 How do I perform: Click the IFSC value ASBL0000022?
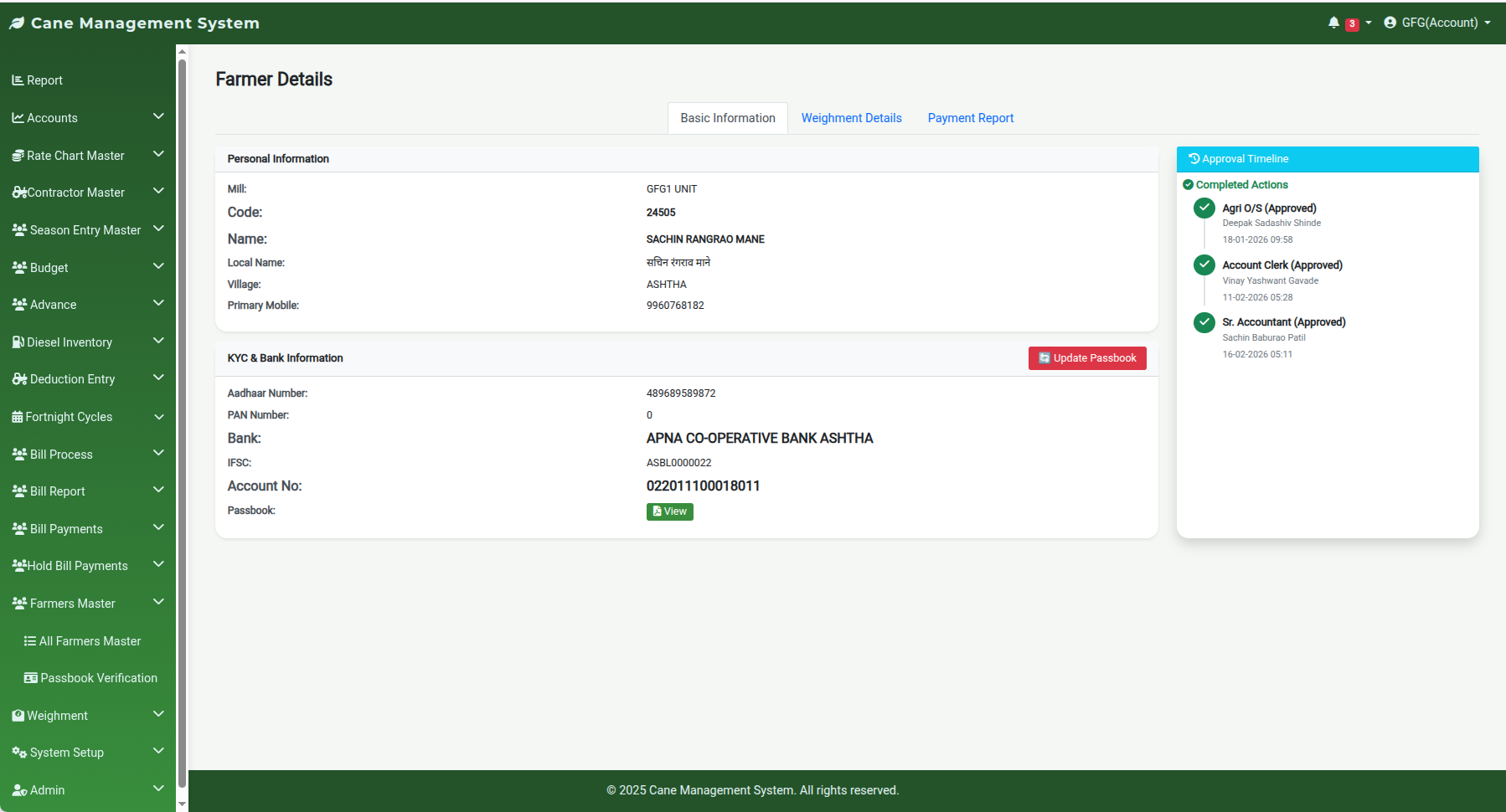pos(678,463)
